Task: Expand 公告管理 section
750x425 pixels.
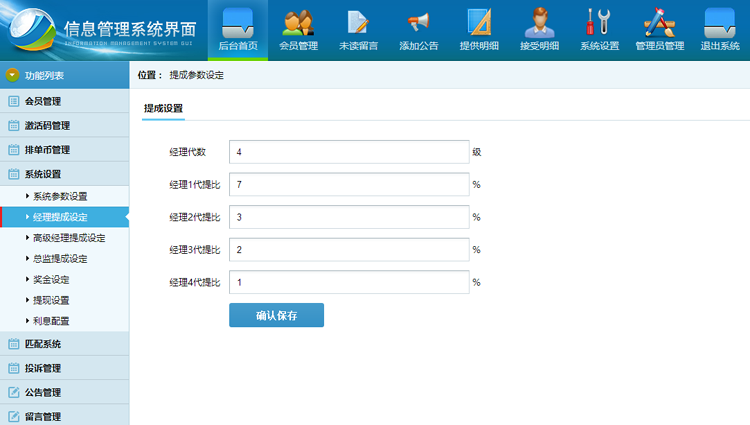Action: (65, 392)
